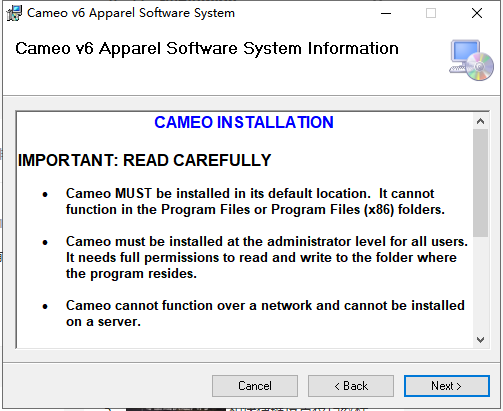Click the title bar text Cameo v6 Apparel Software System
Screen dimensions: 503x411
coord(131,13)
